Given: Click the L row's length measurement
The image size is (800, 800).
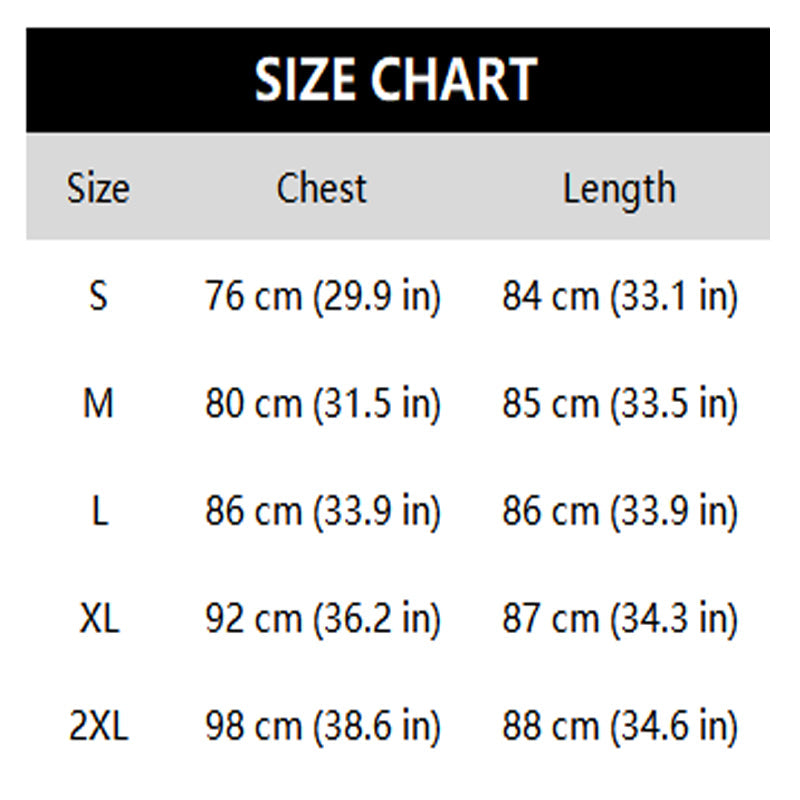Looking at the screenshot, I should coord(619,512).
